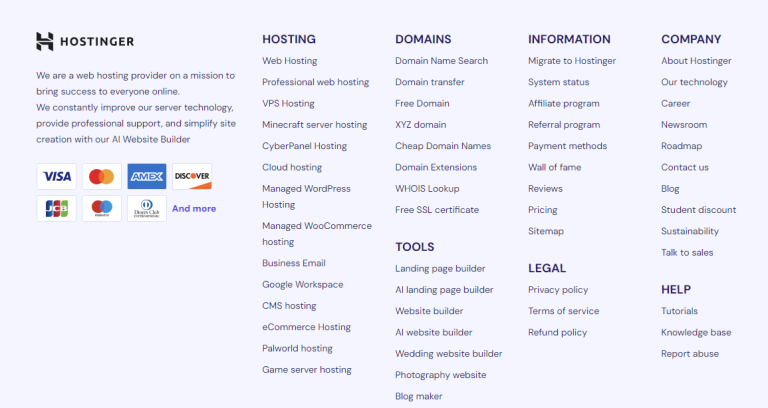Open Talk to sales link

coord(687,253)
